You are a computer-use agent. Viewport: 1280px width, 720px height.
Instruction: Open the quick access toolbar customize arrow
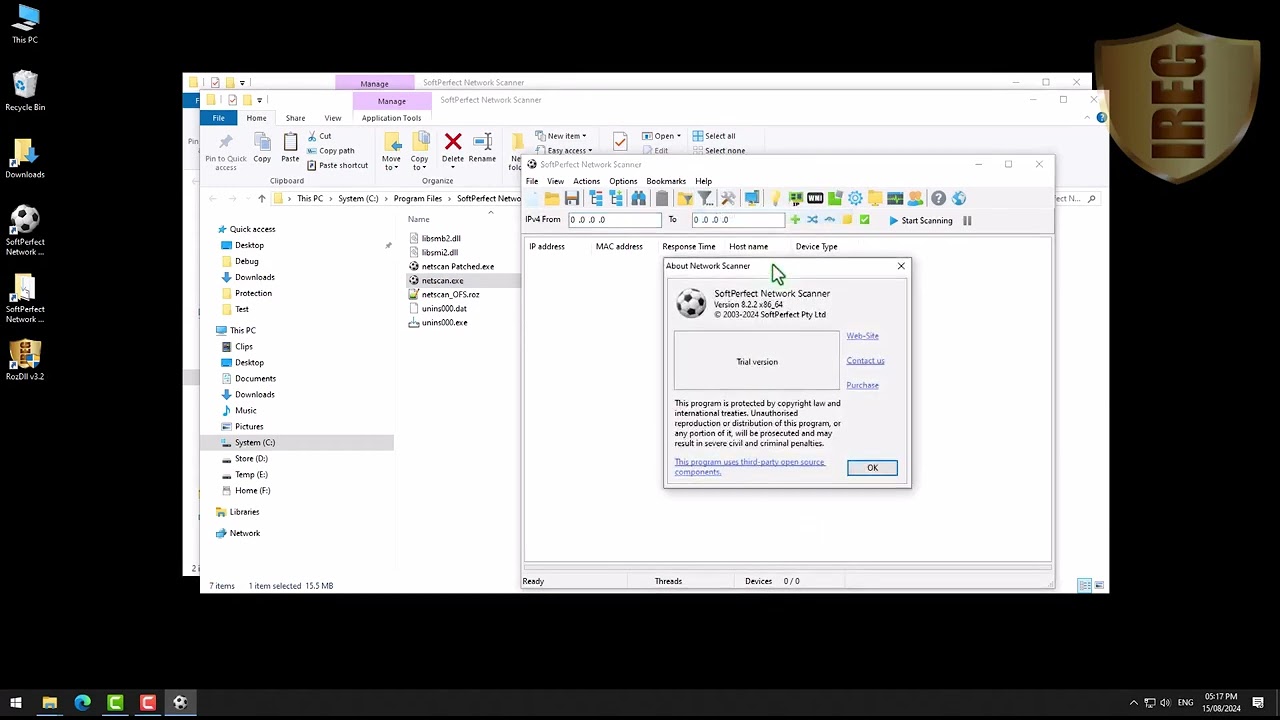coord(259,100)
